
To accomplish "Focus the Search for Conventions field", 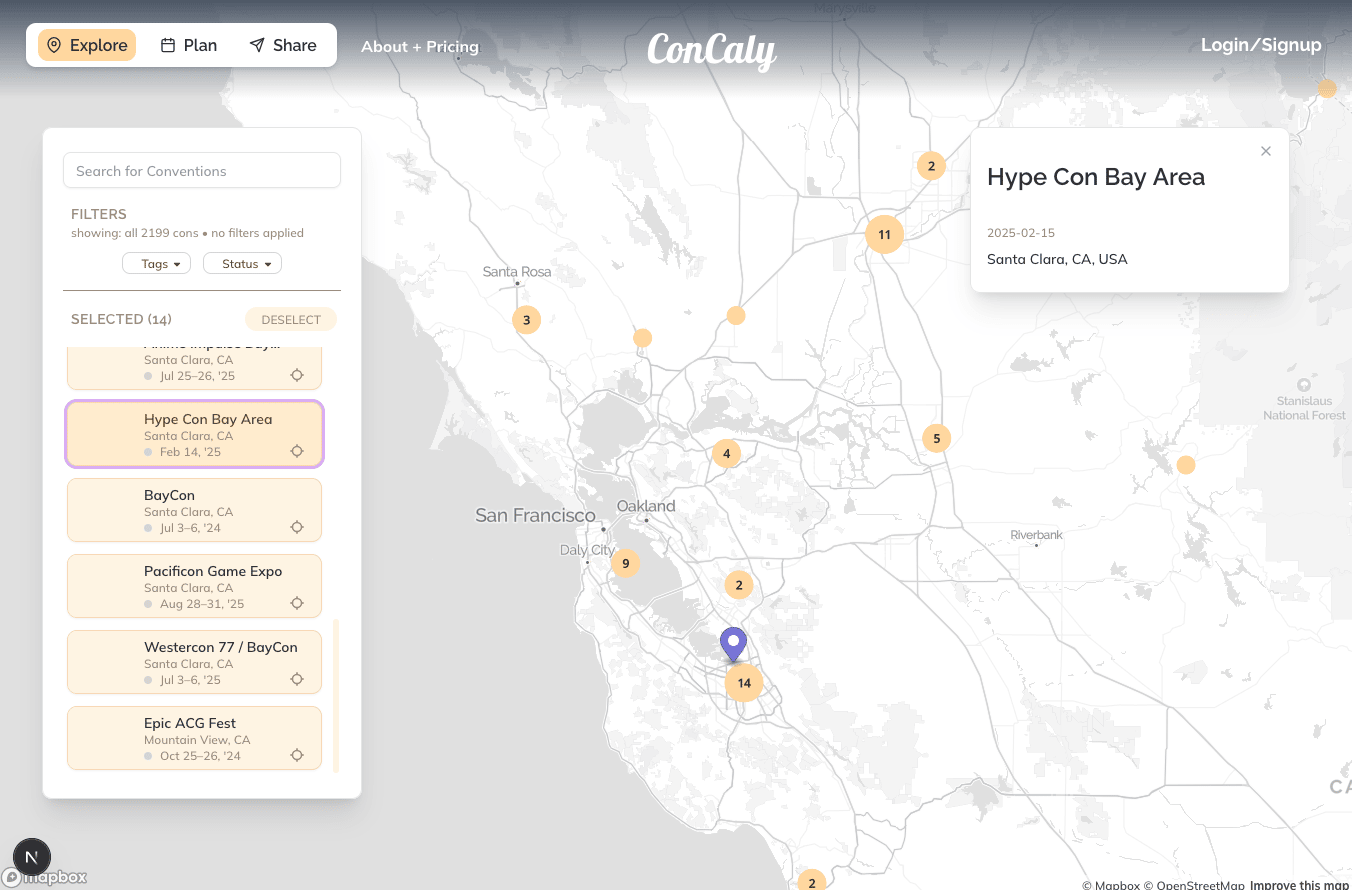I will (x=202, y=170).
